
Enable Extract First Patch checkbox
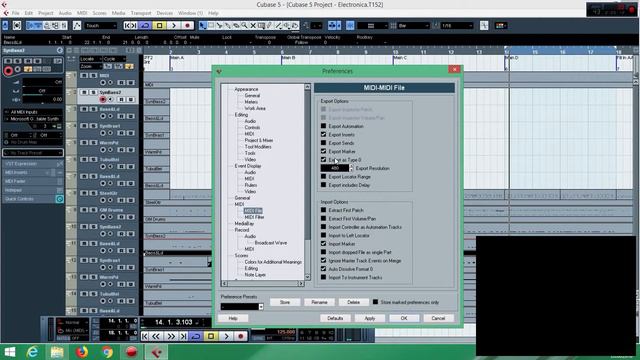(323, 210)
